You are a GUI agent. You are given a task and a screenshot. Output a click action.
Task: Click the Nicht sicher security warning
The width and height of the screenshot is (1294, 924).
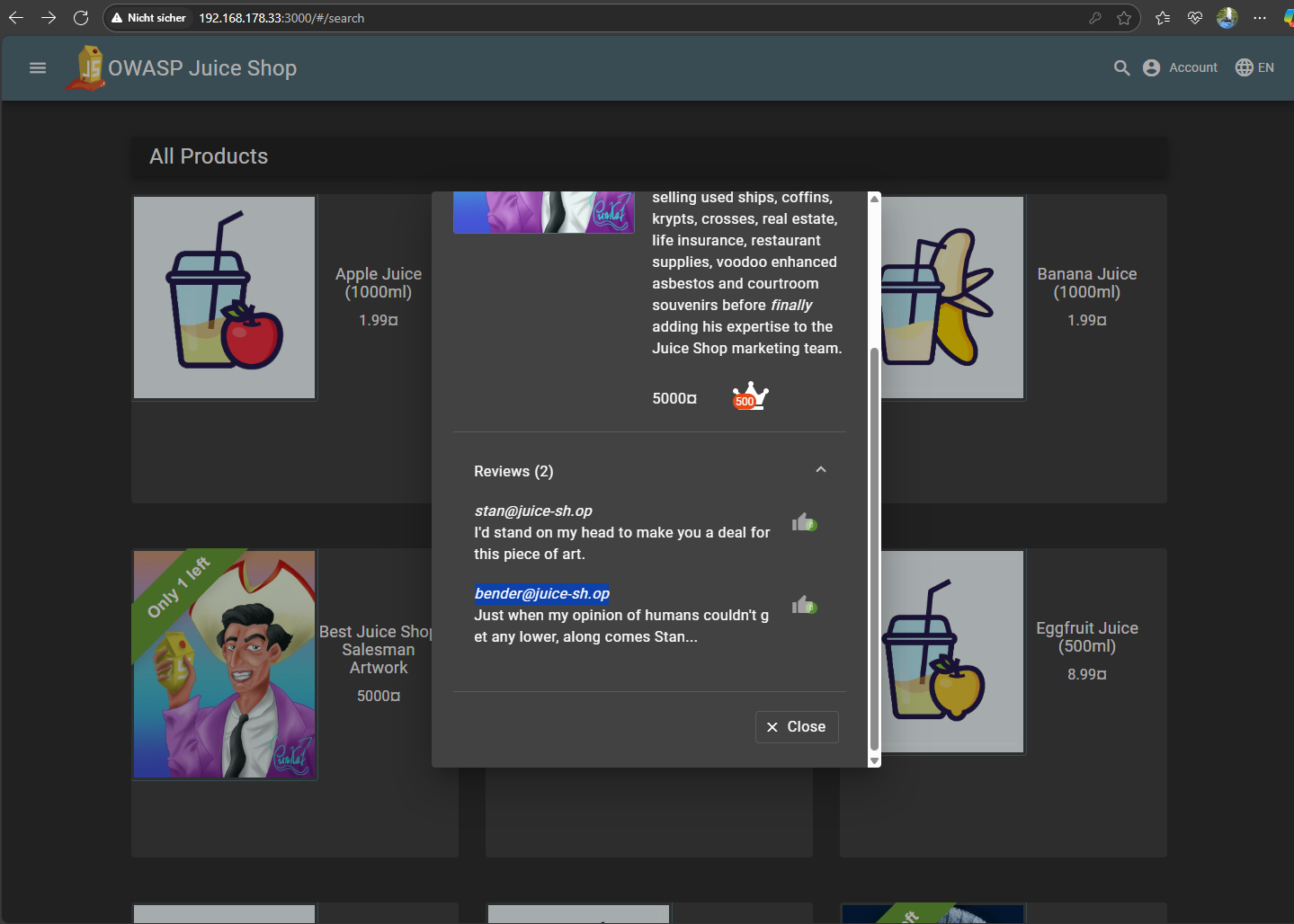click(148, 18)
